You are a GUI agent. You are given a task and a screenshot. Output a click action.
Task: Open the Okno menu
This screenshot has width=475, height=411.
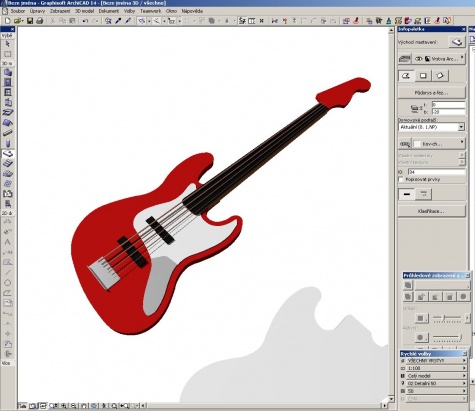click(x=171, y=11)
